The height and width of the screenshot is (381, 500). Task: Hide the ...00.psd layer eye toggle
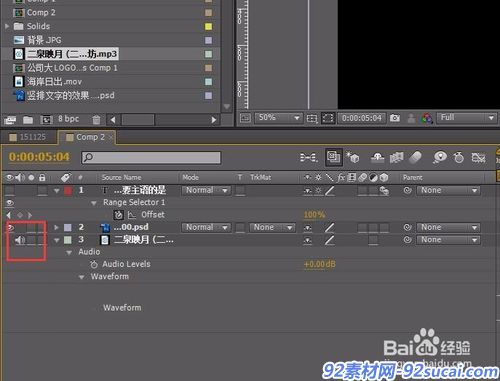pyautogui.click(x=11, y=228)
